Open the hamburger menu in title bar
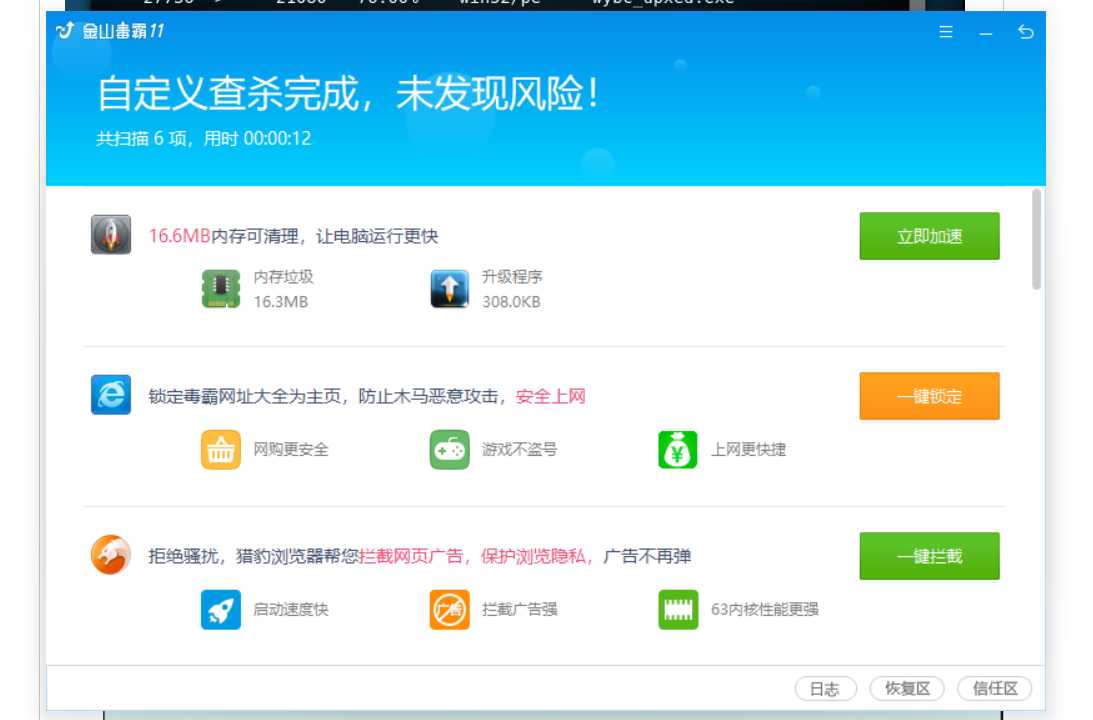This screenshot has width=1093, height=720. pyautogui.click(x=946, y=32)
